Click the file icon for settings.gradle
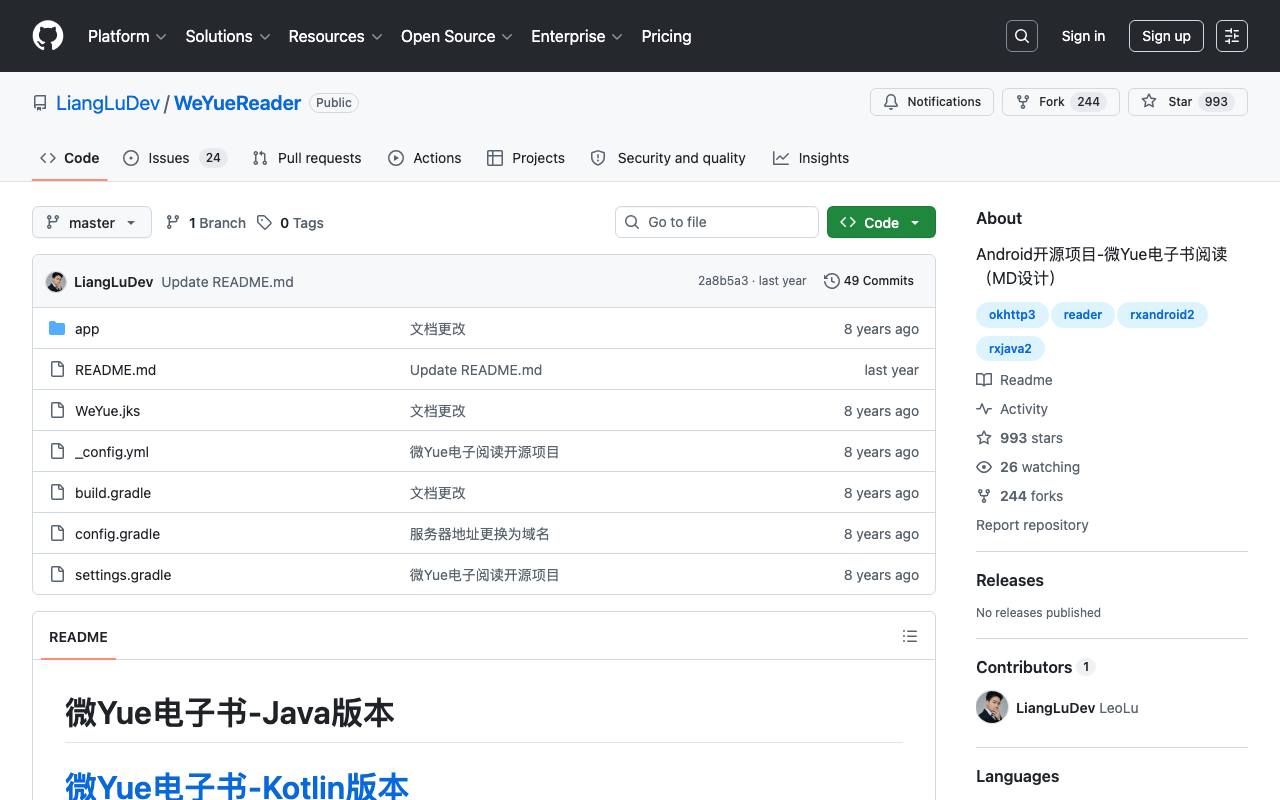Image resolution: width=1280 pixels, height=800 pixels. click(x=57, y=574)
